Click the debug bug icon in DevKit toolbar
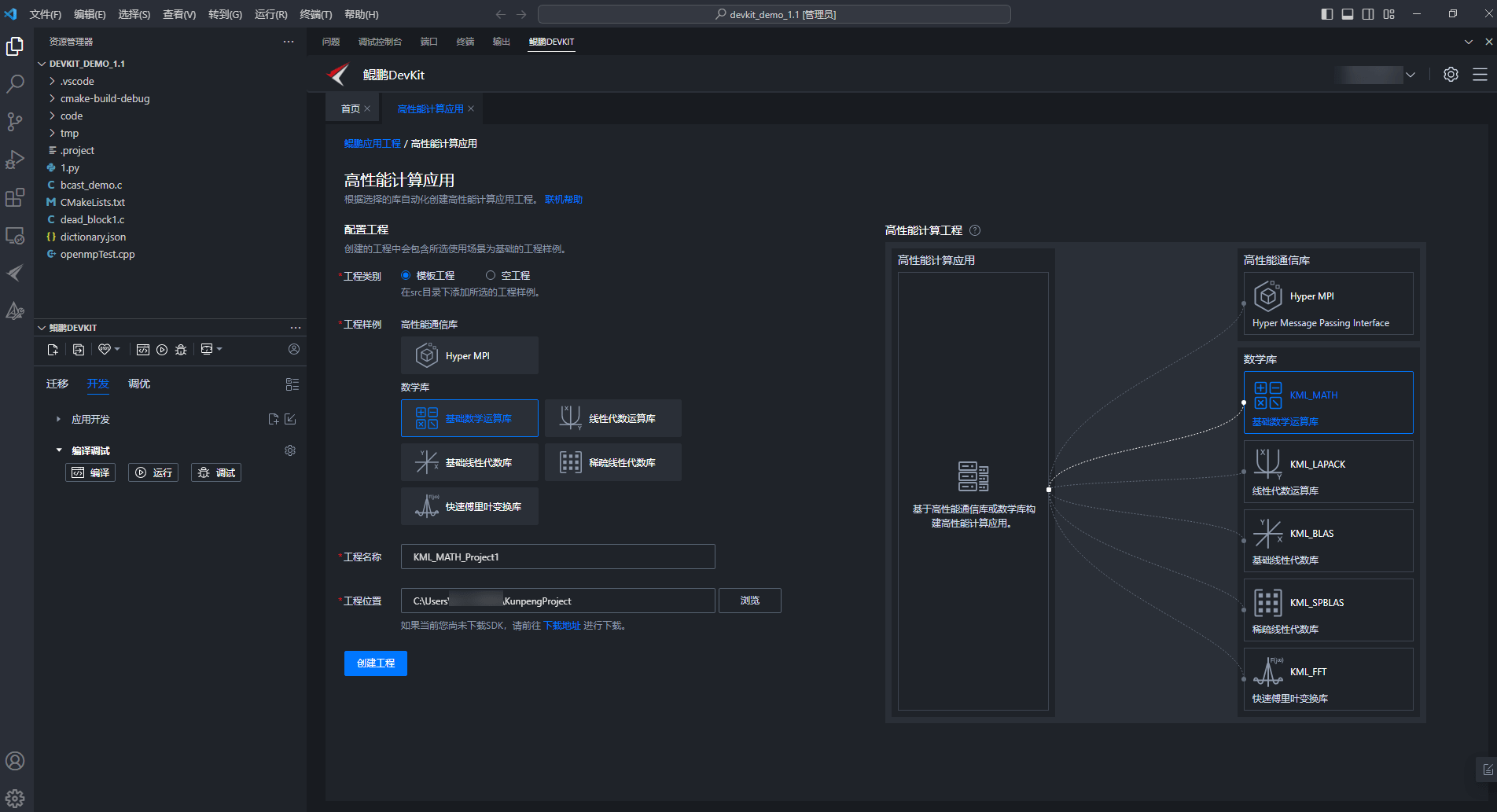This screenshot has height=812, width=1497. coord(181,350)
